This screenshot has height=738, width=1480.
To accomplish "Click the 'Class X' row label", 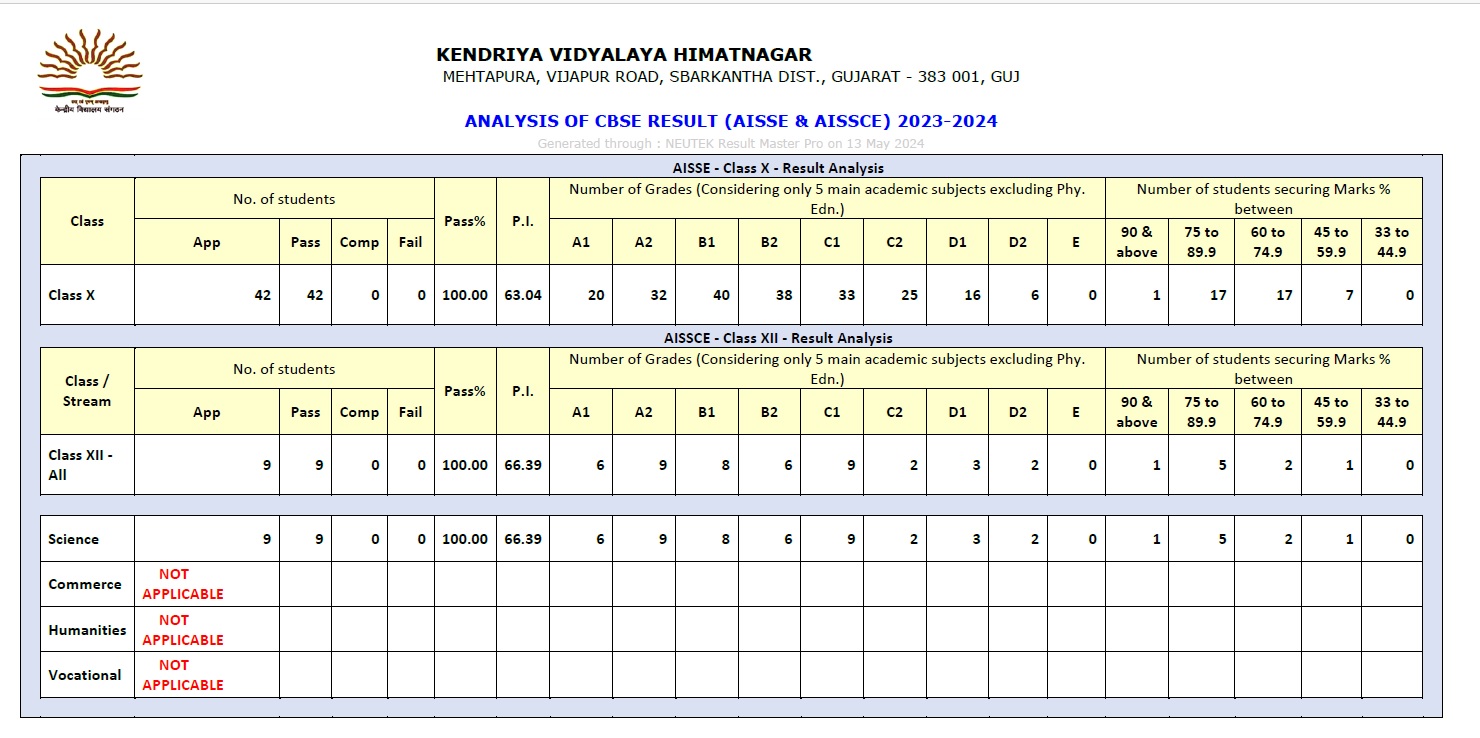I will (72, 295).
